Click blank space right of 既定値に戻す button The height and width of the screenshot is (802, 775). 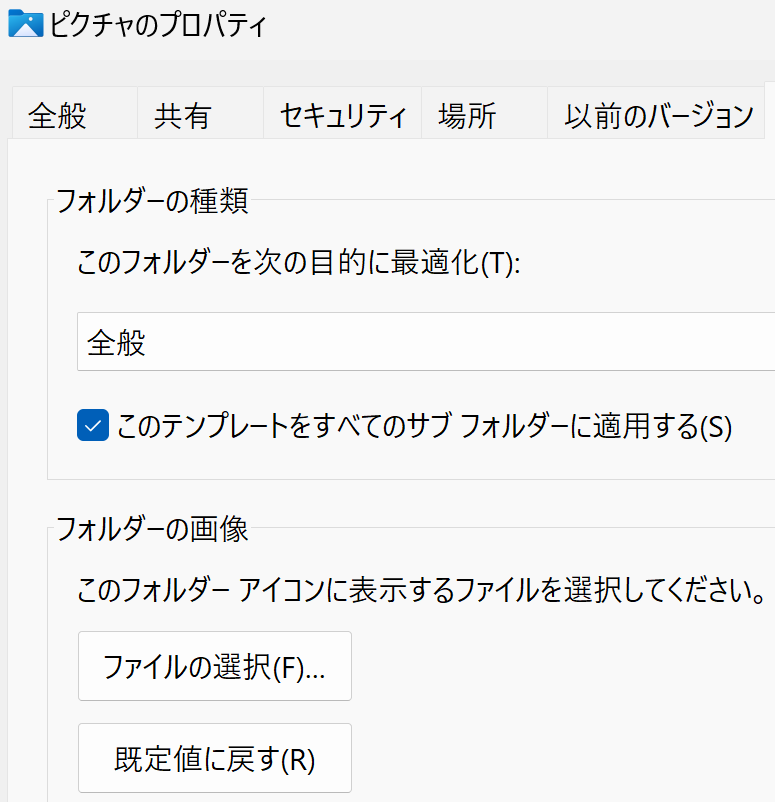point(560,758)
